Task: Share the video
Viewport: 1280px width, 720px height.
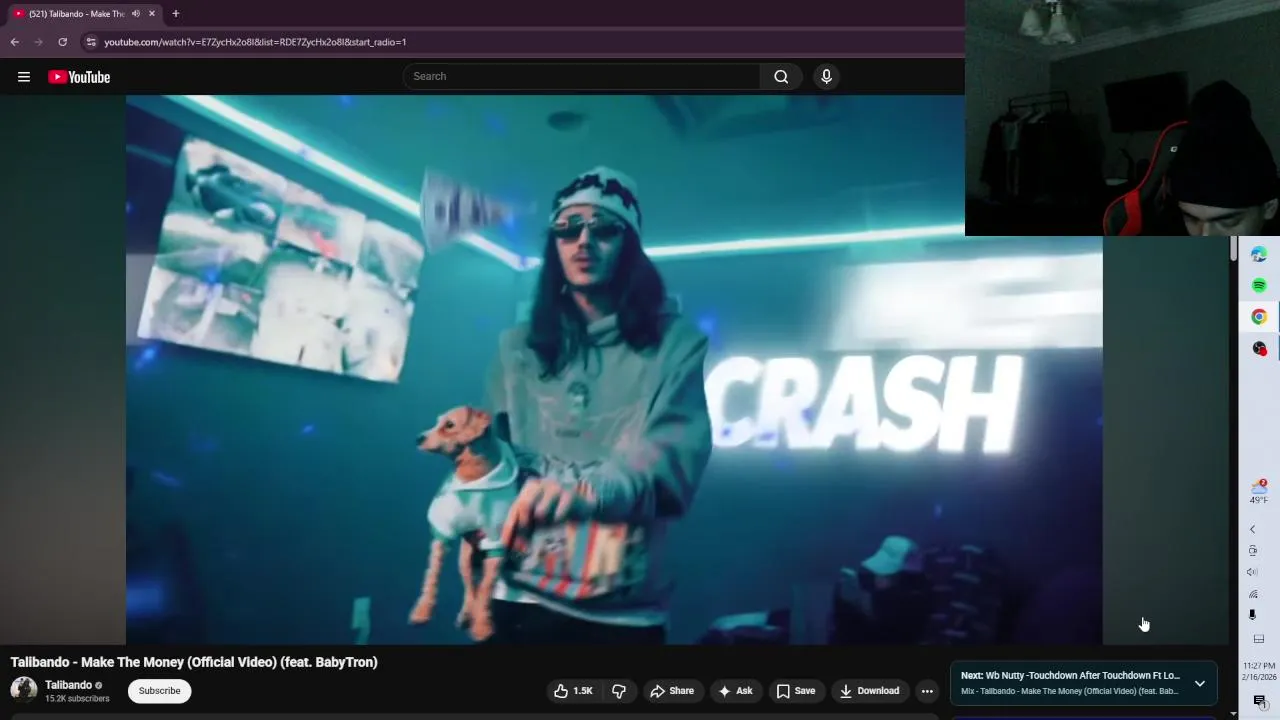Action: point(672,691)
